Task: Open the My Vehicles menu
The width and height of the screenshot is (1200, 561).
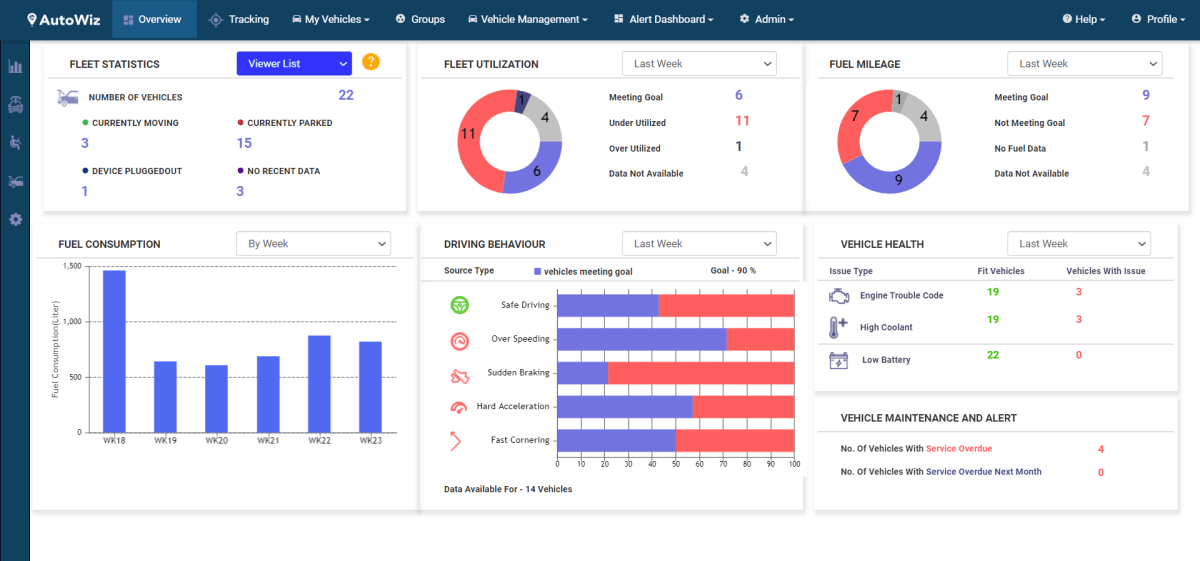Action: tap(331, 19)
